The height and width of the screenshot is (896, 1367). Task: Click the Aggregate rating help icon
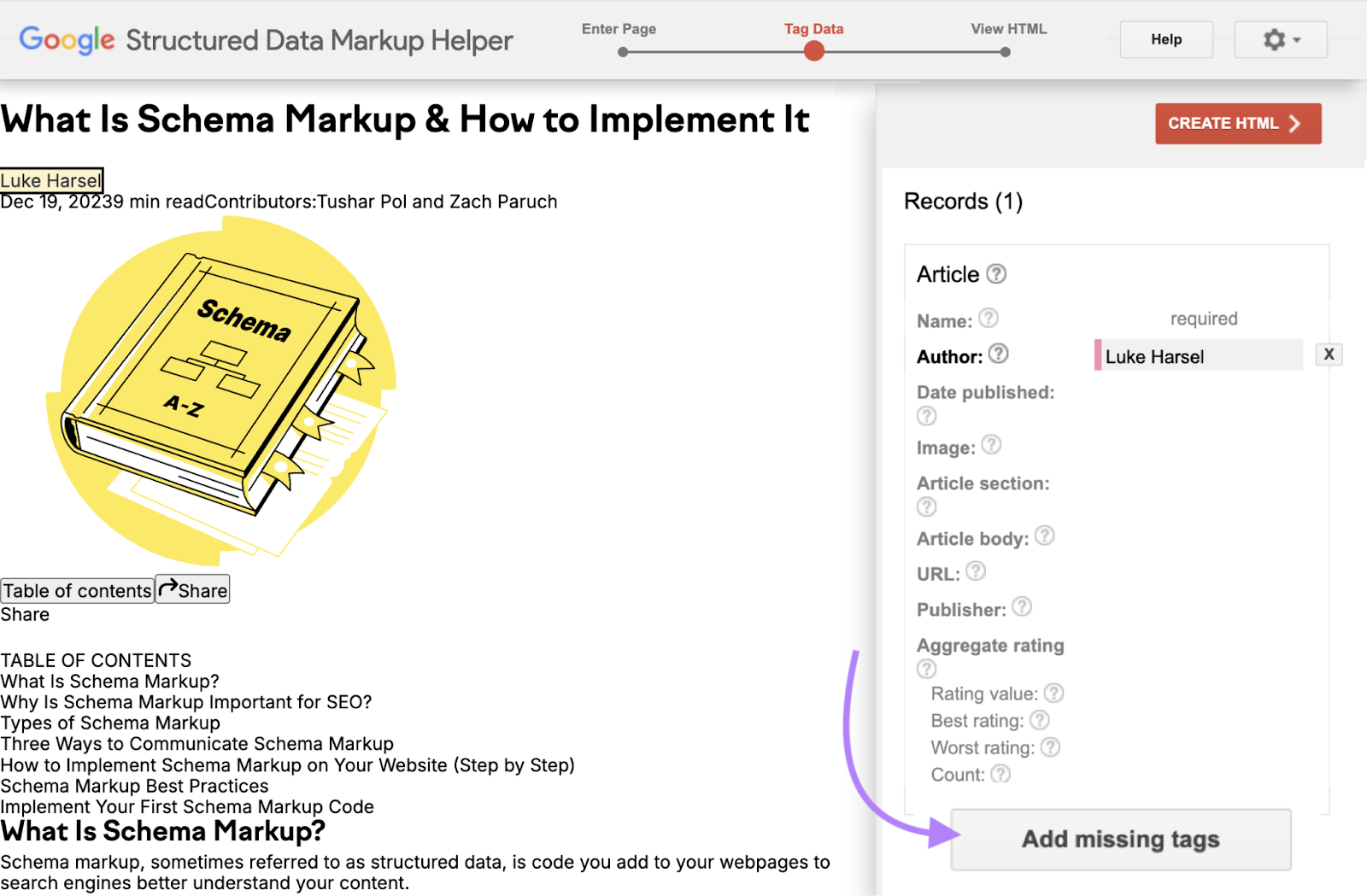(x=927, y=669)
